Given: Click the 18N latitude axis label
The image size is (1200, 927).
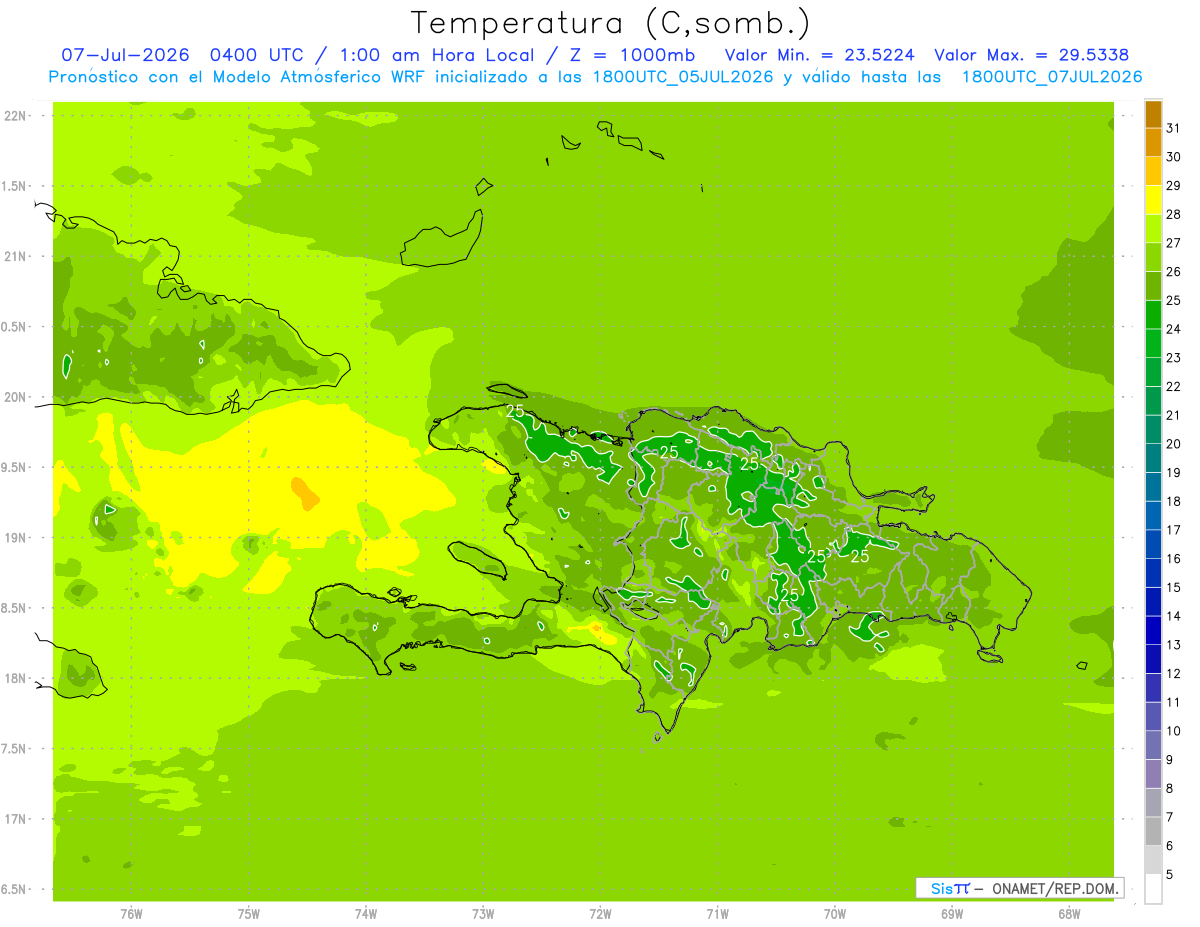Looking at the screenshot, I should pyautogui.click(x=14, y=679).
